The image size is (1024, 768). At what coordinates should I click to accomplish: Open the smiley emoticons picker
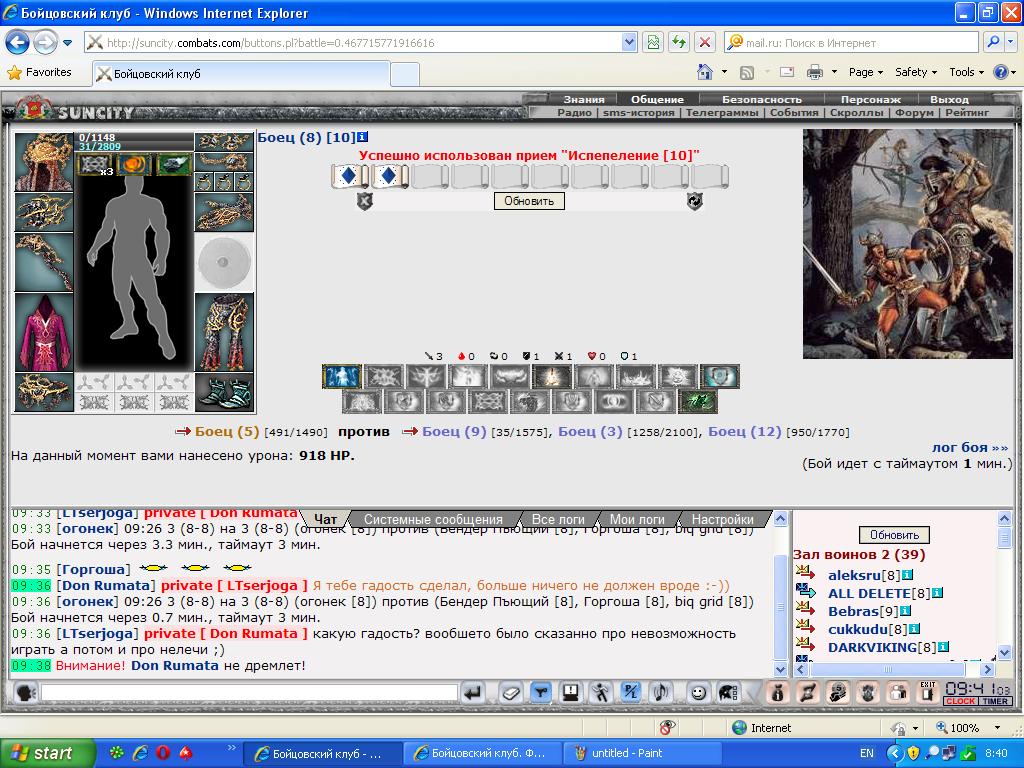698,692
